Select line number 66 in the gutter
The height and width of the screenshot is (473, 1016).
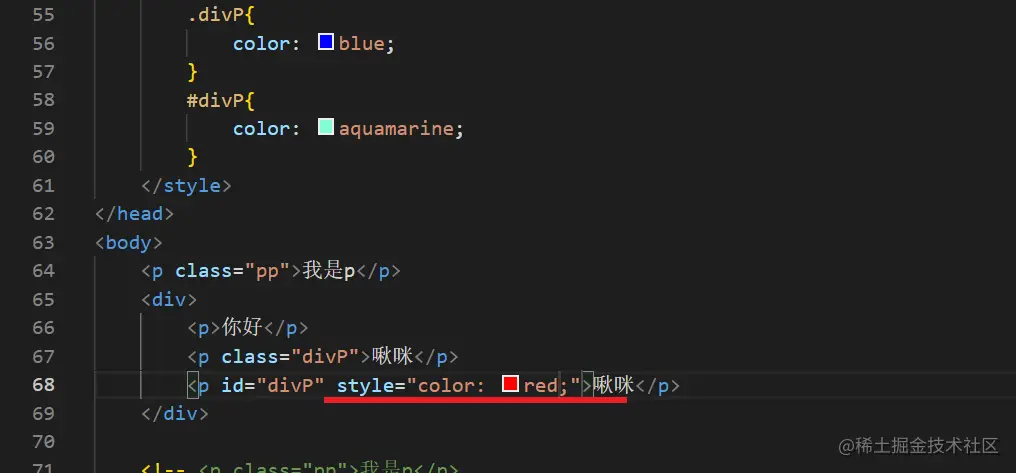click(x=43, y=328)
